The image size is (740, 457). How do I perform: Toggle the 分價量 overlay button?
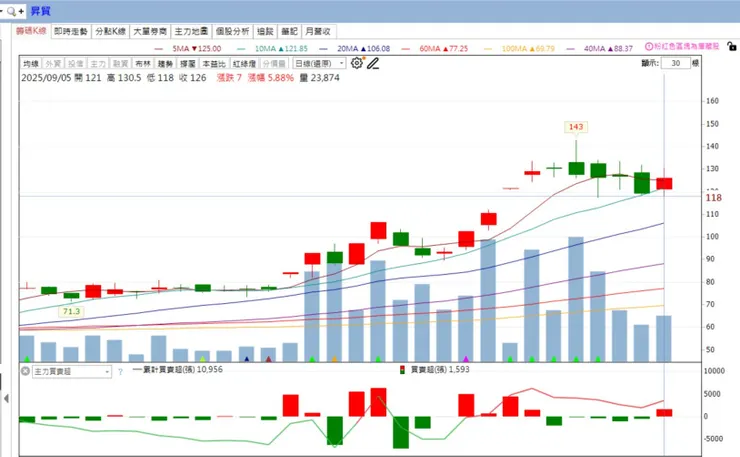pos(274,63)
